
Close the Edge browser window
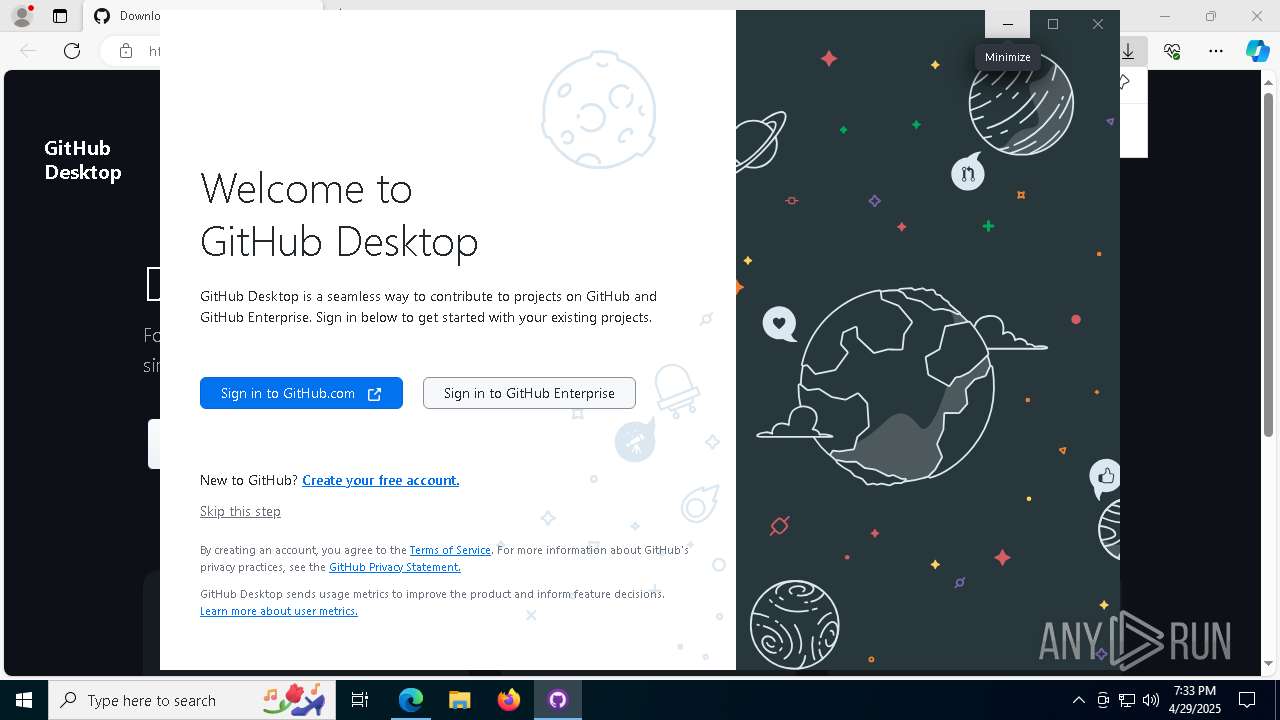[x=1257, y=16]
